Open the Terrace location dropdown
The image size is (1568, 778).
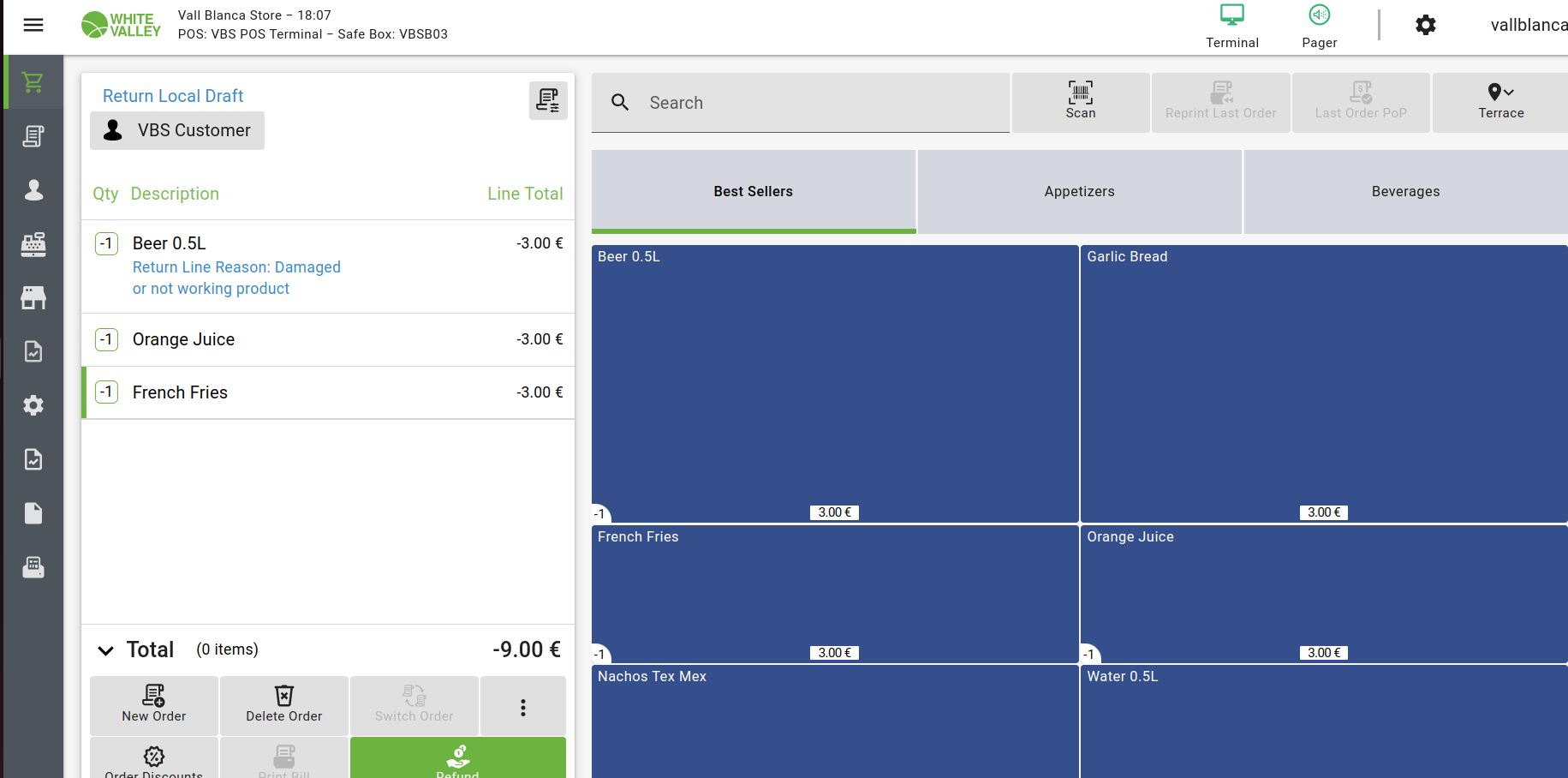(1500, 102)
